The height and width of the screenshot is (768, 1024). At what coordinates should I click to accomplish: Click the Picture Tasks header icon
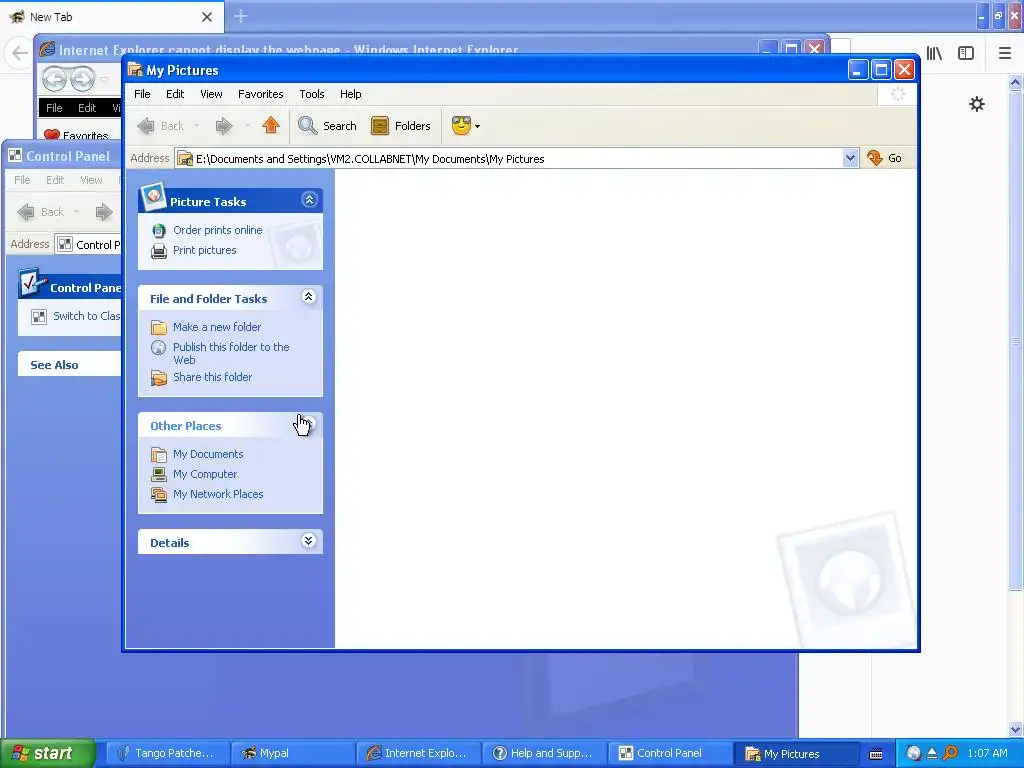[153, 196]
